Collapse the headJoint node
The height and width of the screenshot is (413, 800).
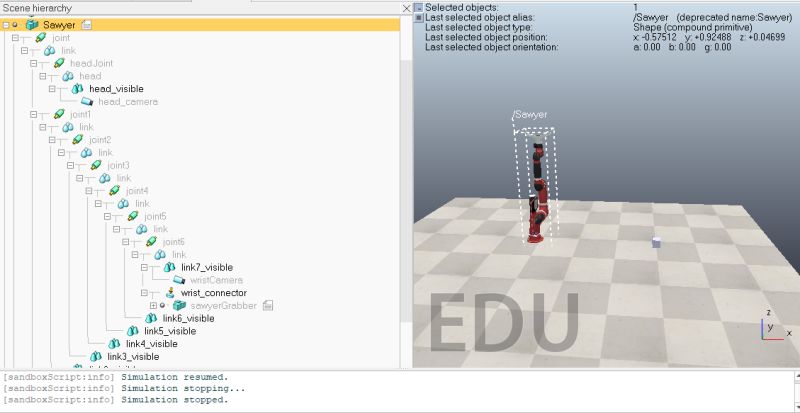pyautogui.click(x=34, y=63)
